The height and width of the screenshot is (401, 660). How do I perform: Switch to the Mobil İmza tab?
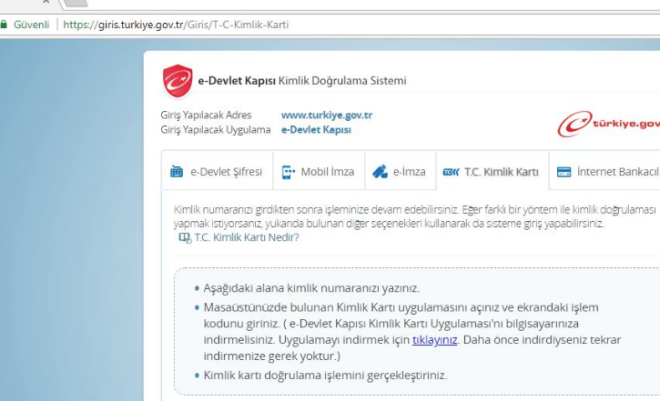[319, 172]
